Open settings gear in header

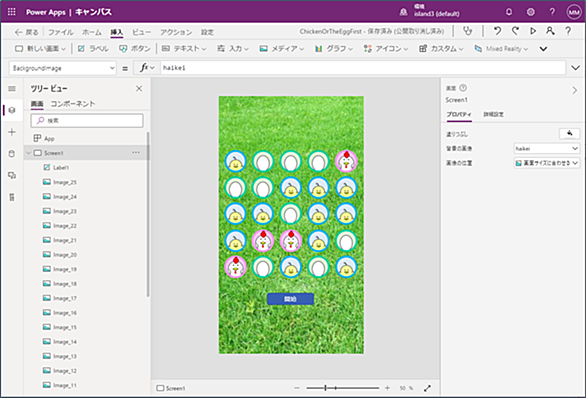click(530, 12)
